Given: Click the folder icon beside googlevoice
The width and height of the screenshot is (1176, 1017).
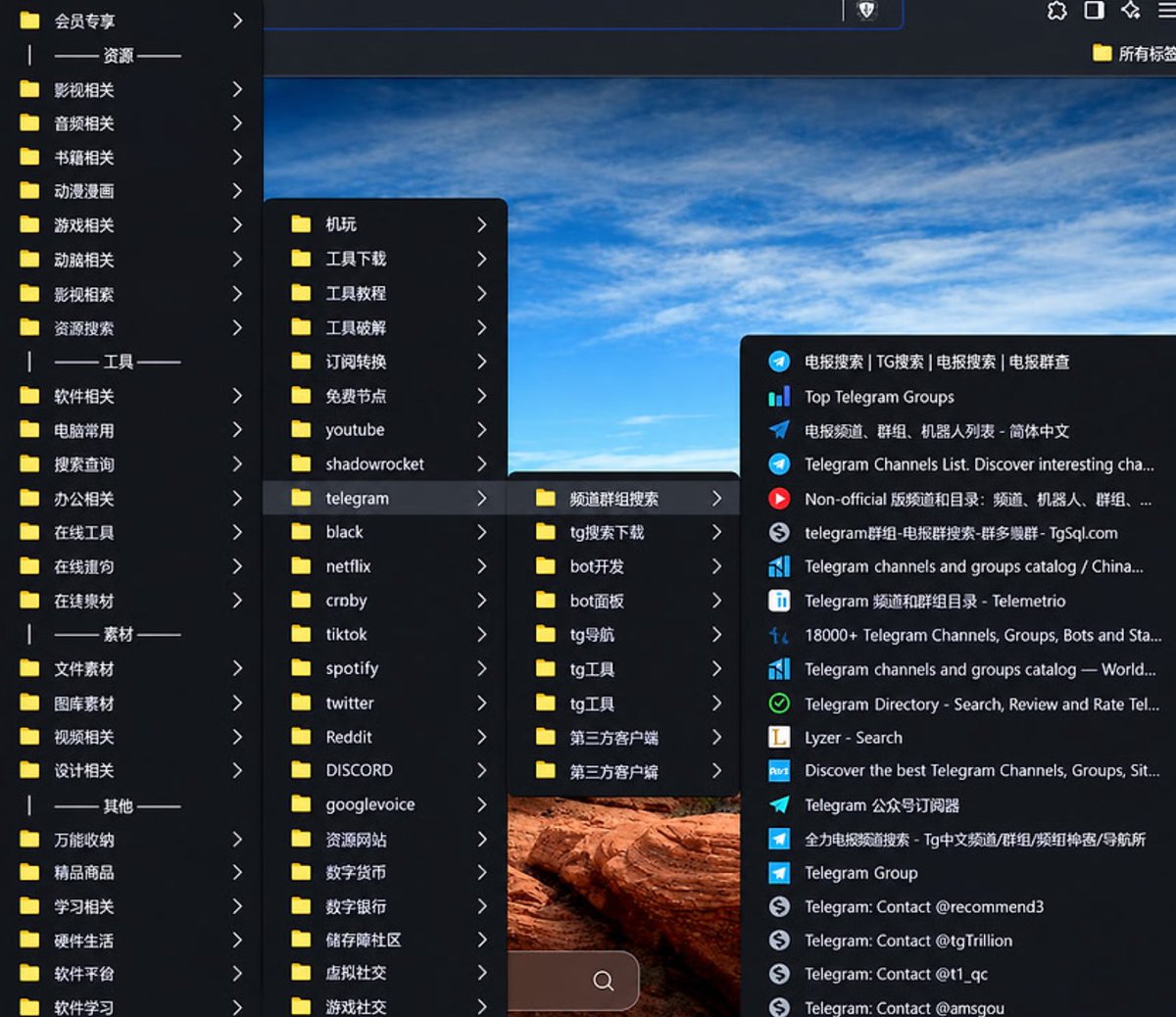Looking at the screenshot, I should (x=301, y=804).
